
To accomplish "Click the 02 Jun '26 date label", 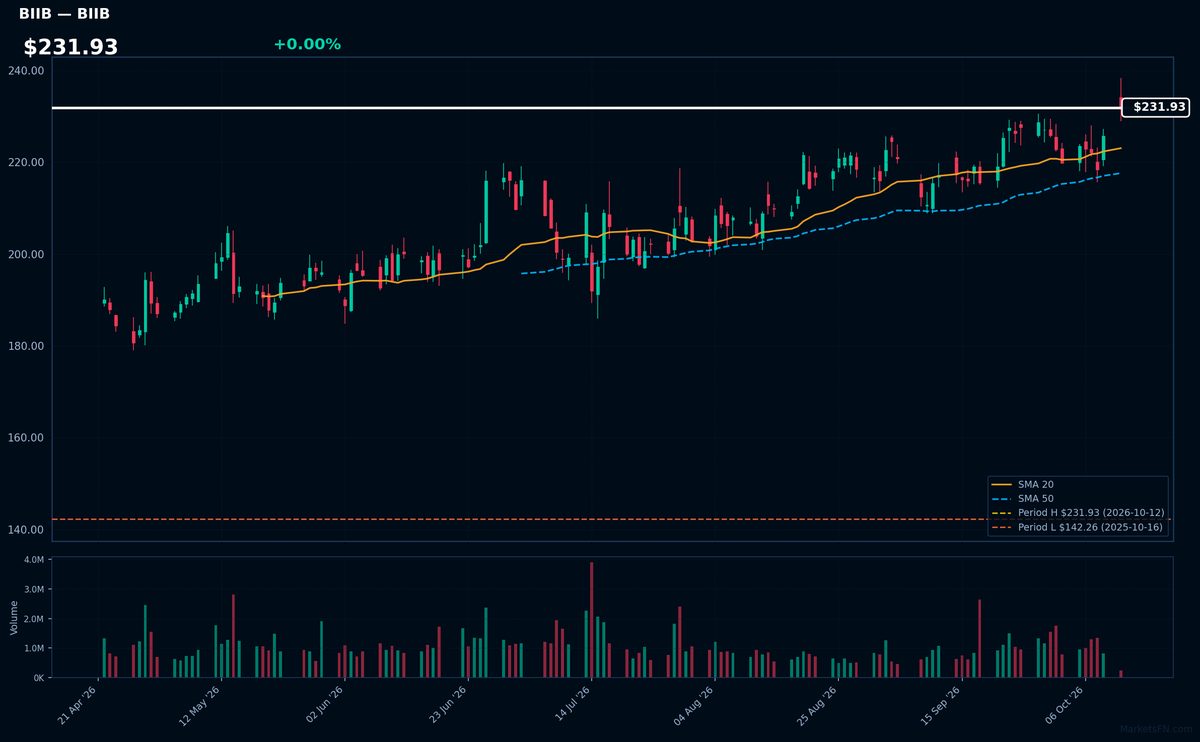I will [324, 707].
